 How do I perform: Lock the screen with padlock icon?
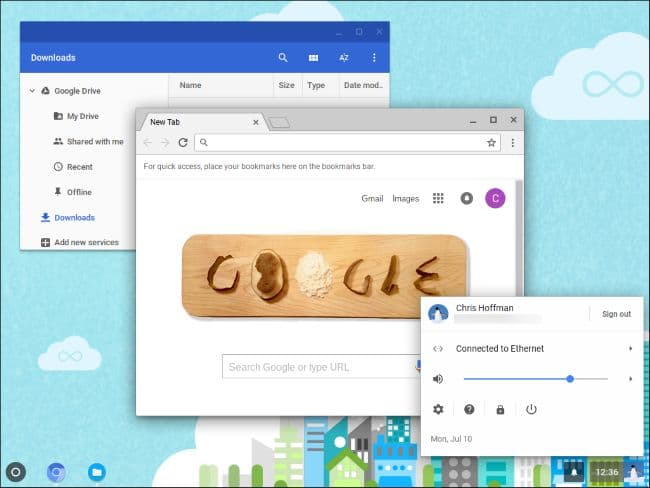point(500,409)
